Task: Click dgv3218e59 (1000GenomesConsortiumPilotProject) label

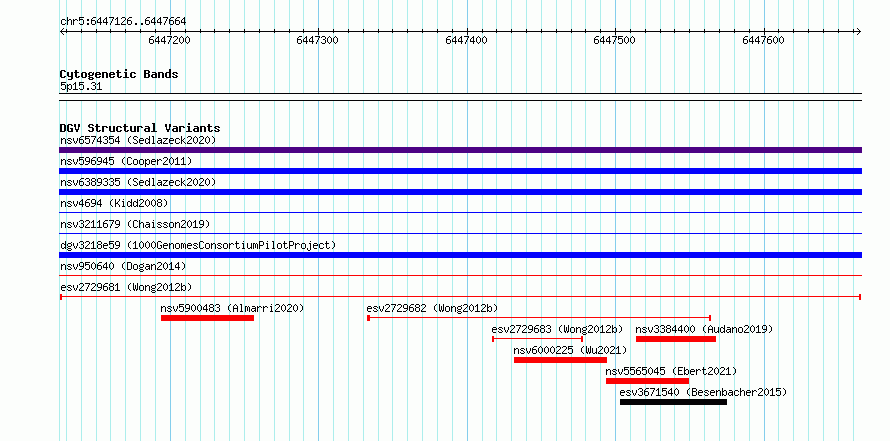Action: pyautogui.click(x=198, y=245)
